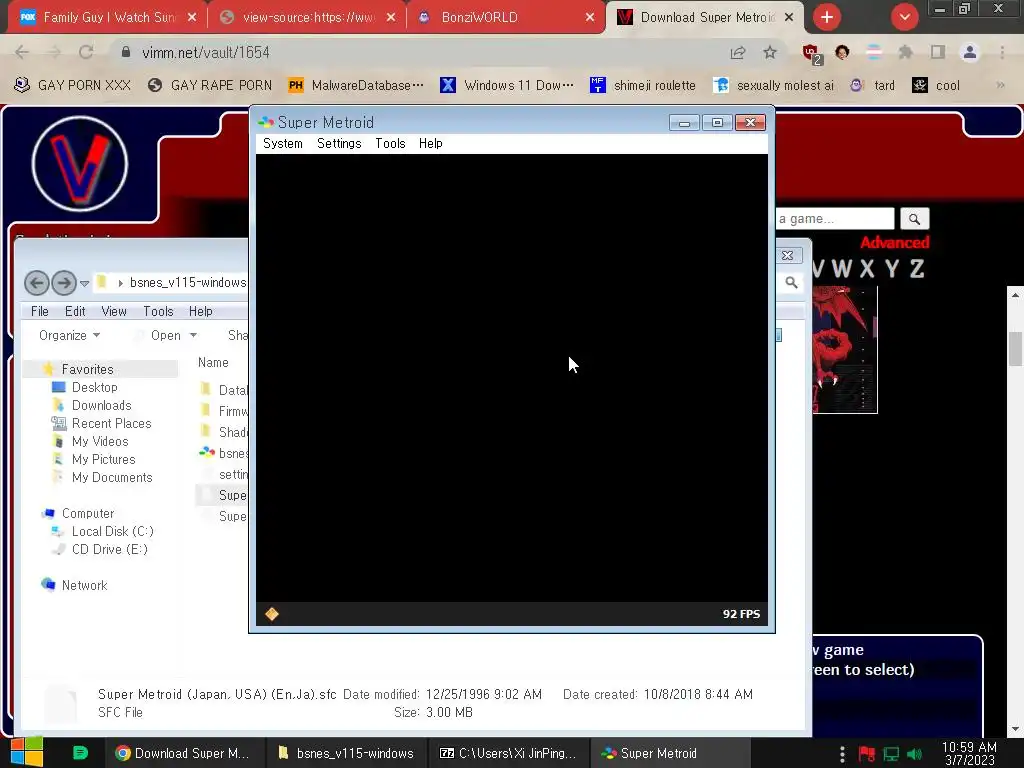Click the orange diamond status icon in bsnes
Image resolution: width=1024 pixels, height=768 pixels.
[x=272, y=614]
